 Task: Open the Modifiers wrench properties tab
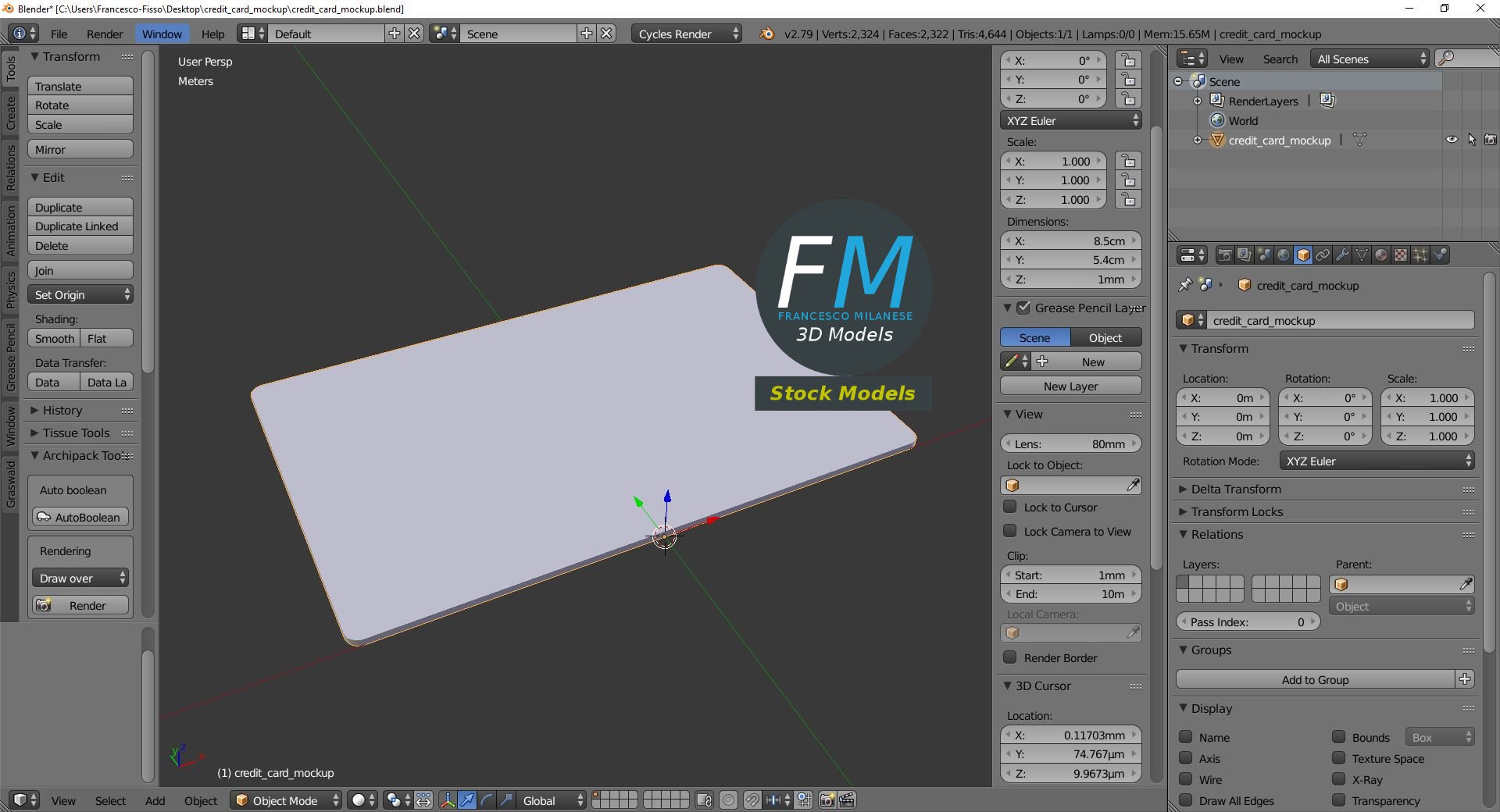[x=1342, y=255]
